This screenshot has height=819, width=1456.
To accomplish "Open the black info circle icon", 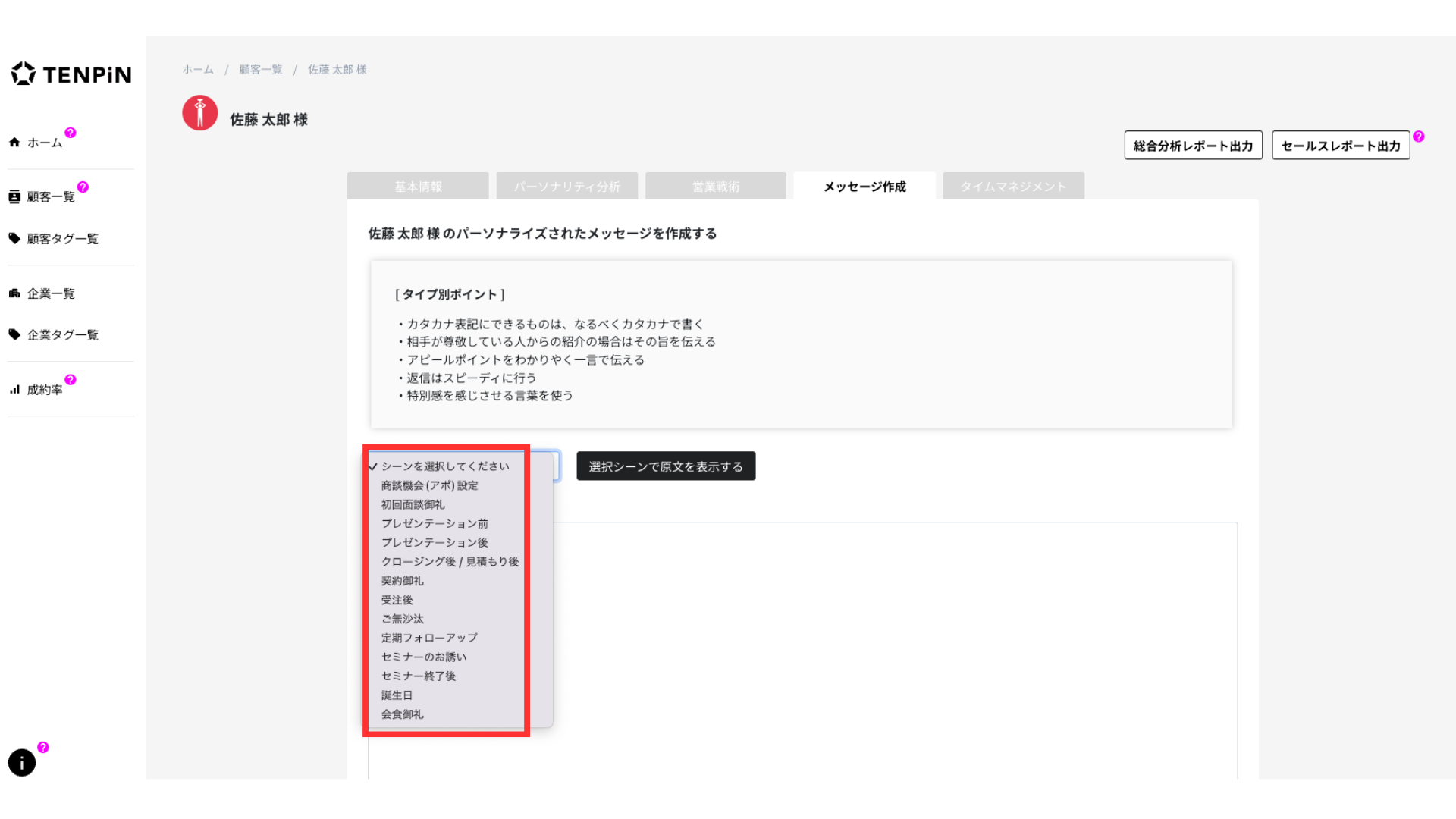I will 22,763.
